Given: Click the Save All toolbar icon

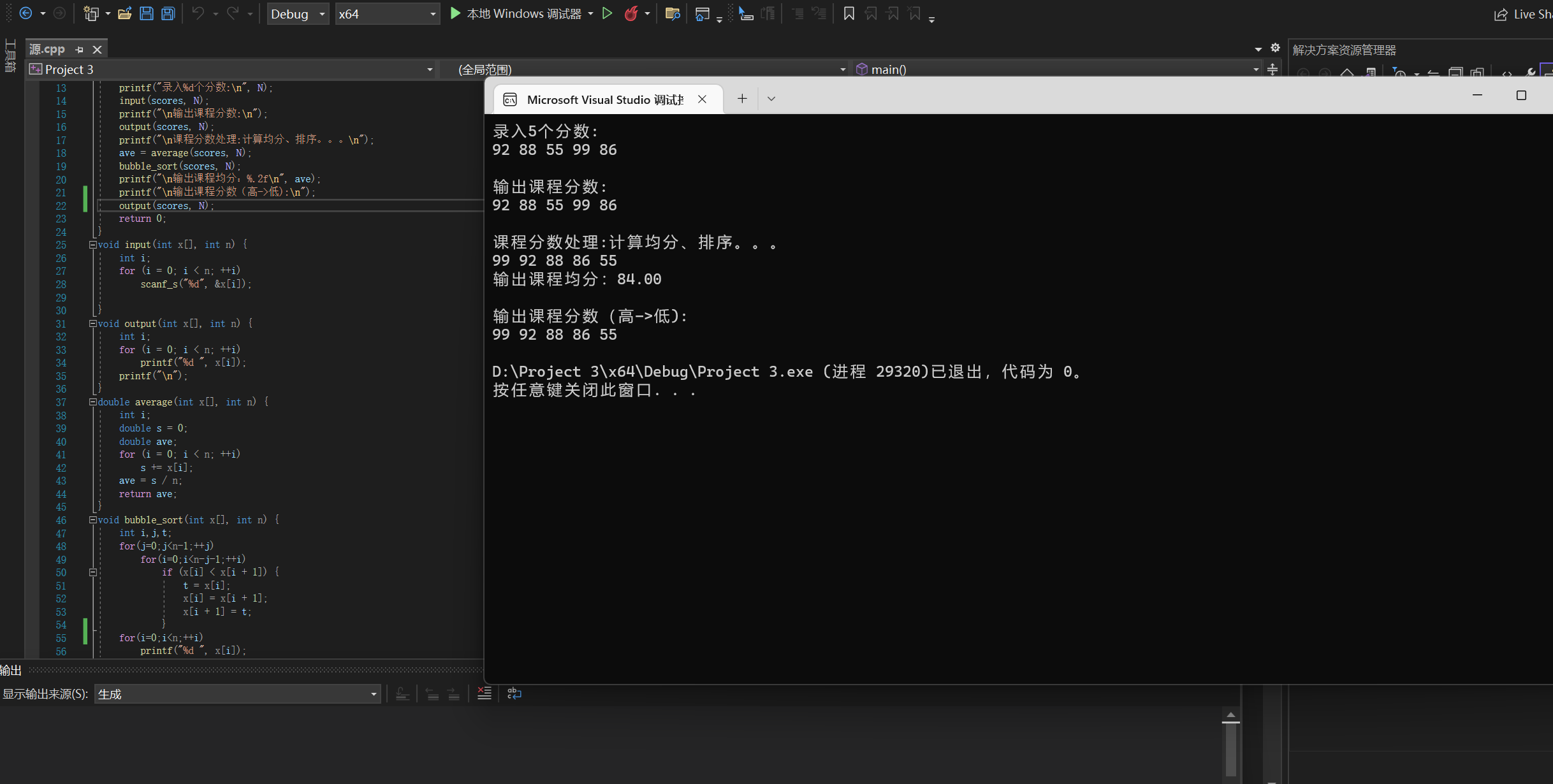Looking at the screenshot, I should point(168,13).
